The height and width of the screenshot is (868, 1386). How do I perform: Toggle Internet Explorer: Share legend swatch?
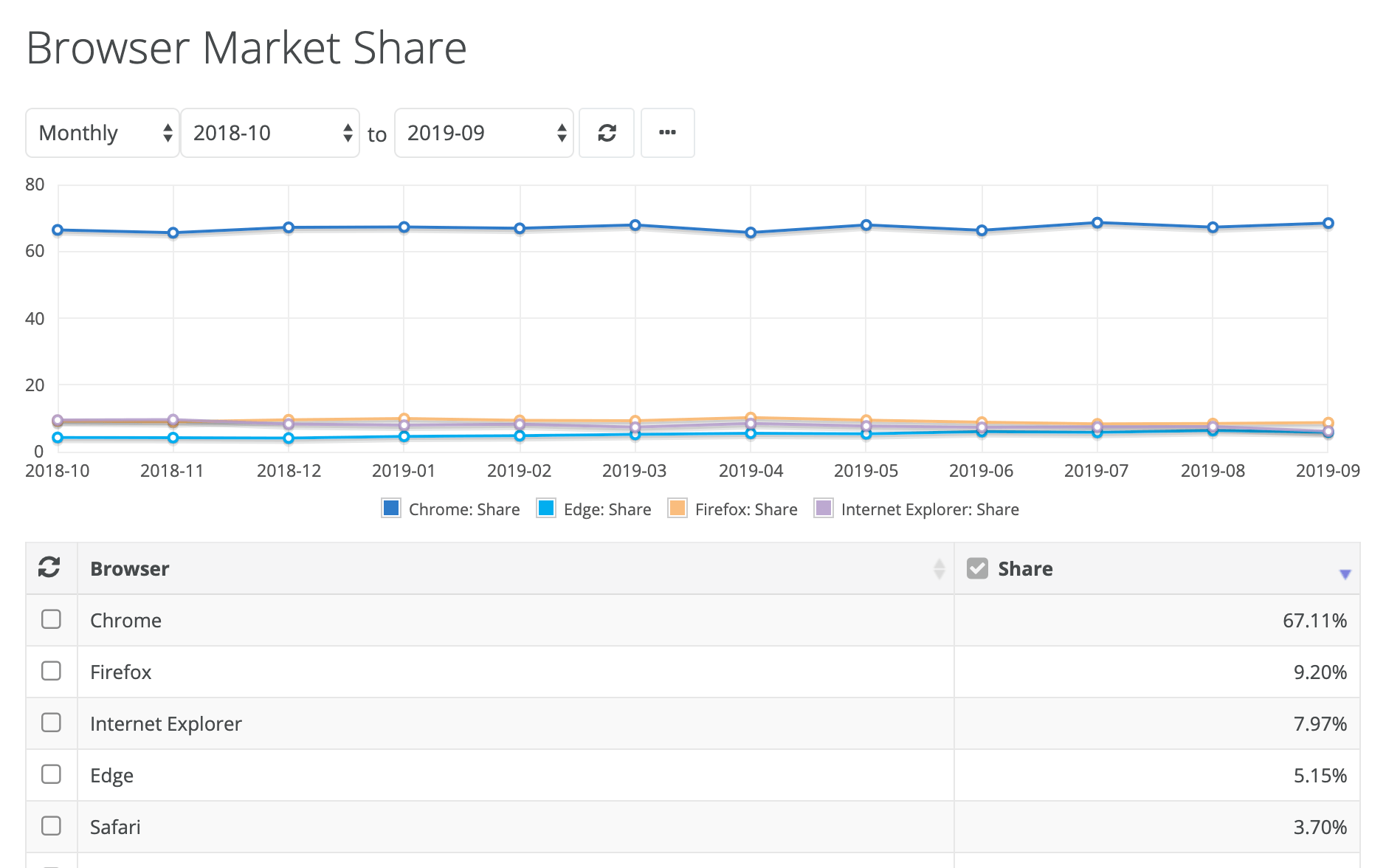(824, 509)
